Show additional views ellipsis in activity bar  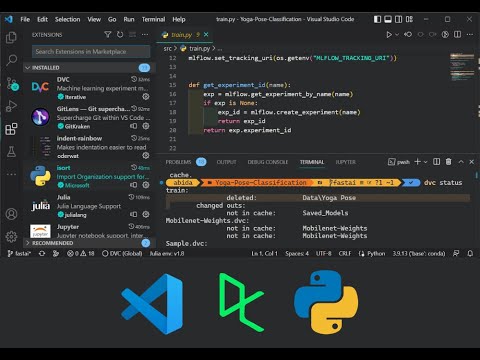[11, 174]
